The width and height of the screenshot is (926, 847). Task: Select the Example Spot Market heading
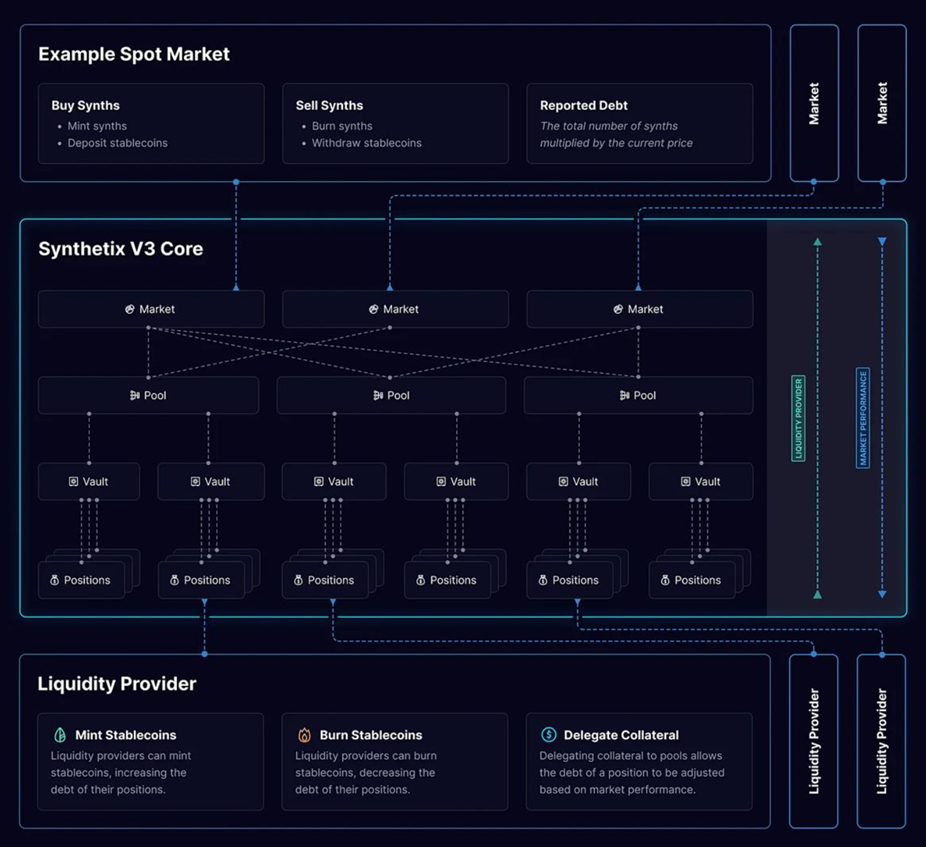[134, 54]
